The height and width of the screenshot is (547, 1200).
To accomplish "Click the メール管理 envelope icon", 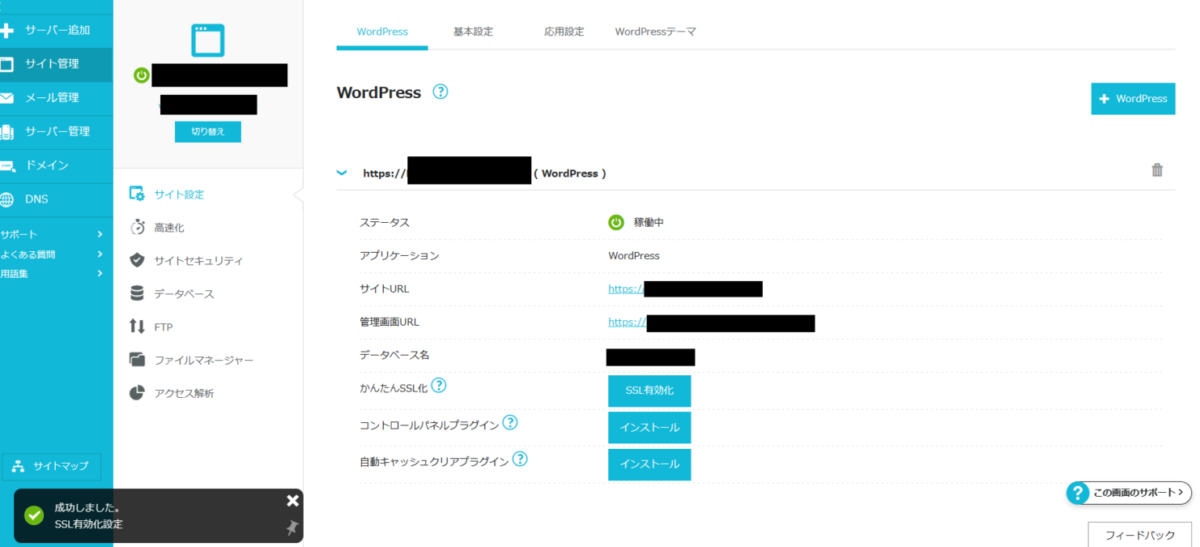I will point(6,98).
